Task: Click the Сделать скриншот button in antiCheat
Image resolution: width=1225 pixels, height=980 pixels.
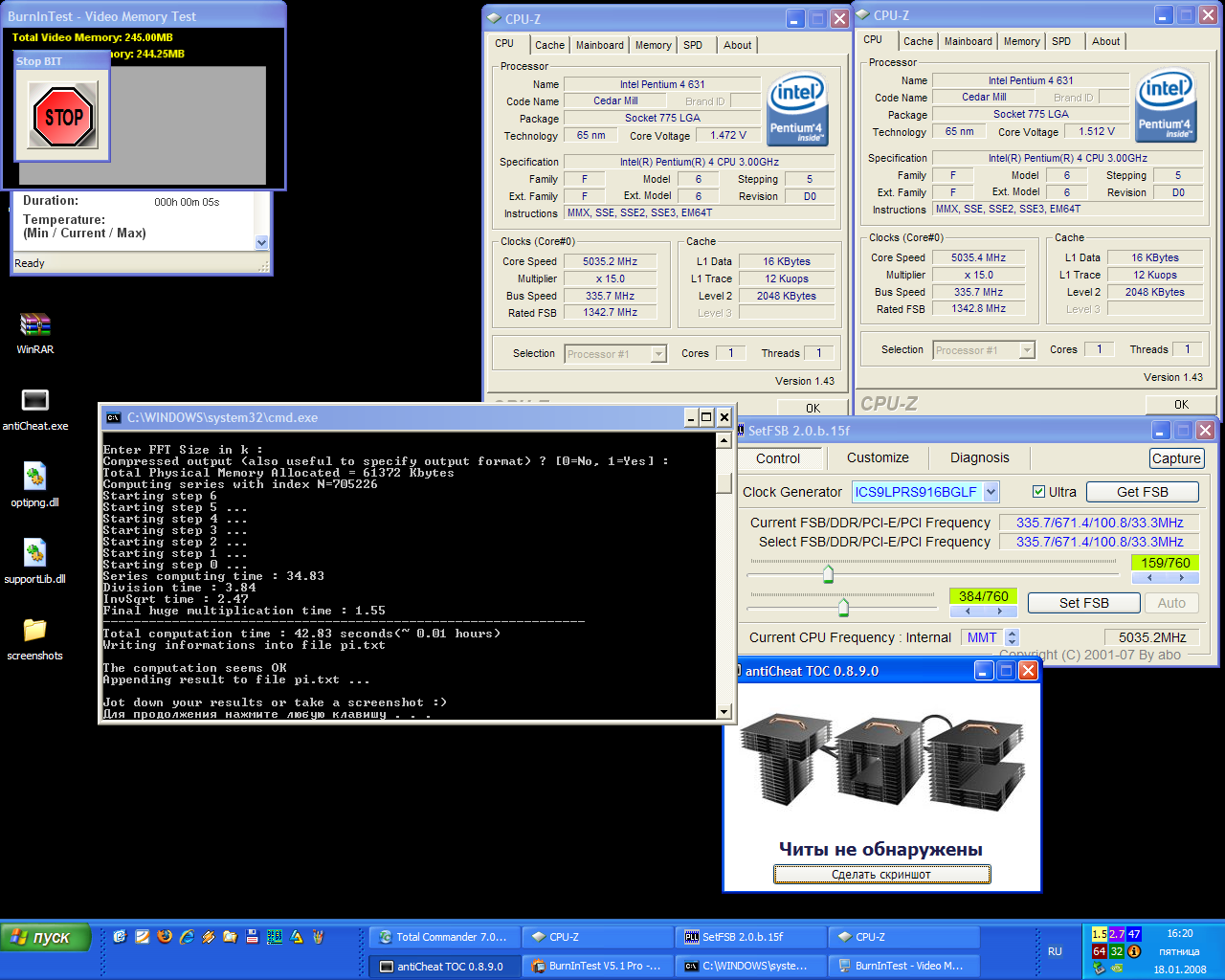Action: (x=881, y=874)
